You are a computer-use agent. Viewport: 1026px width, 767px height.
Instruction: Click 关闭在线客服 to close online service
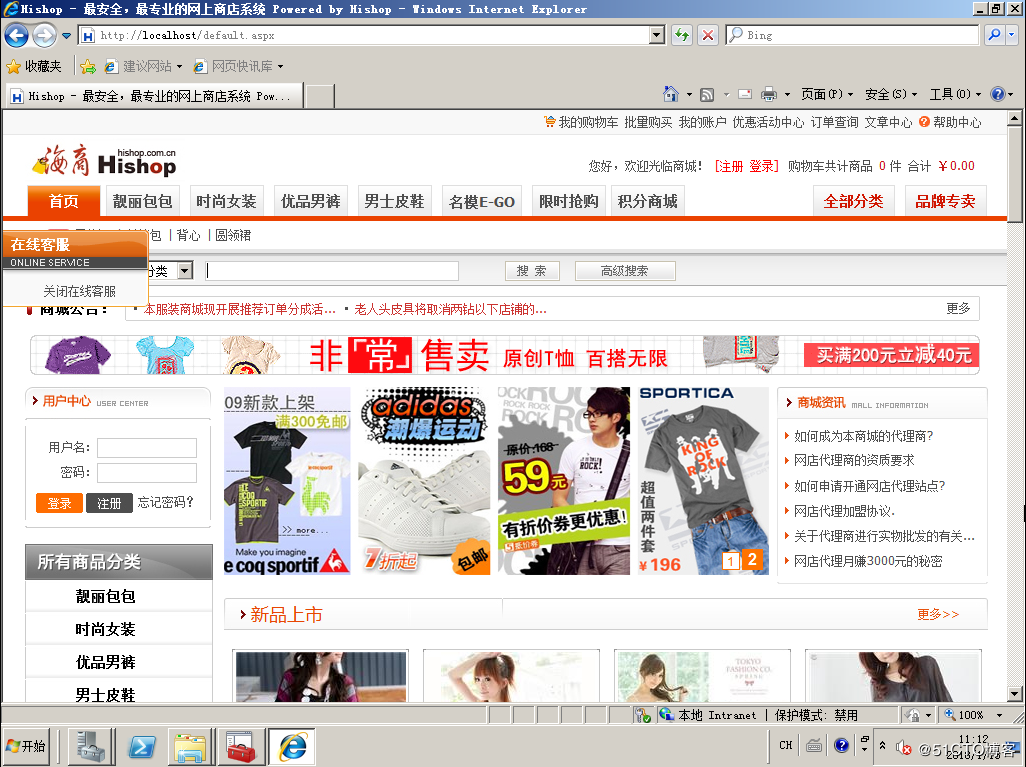pos(79,291)
